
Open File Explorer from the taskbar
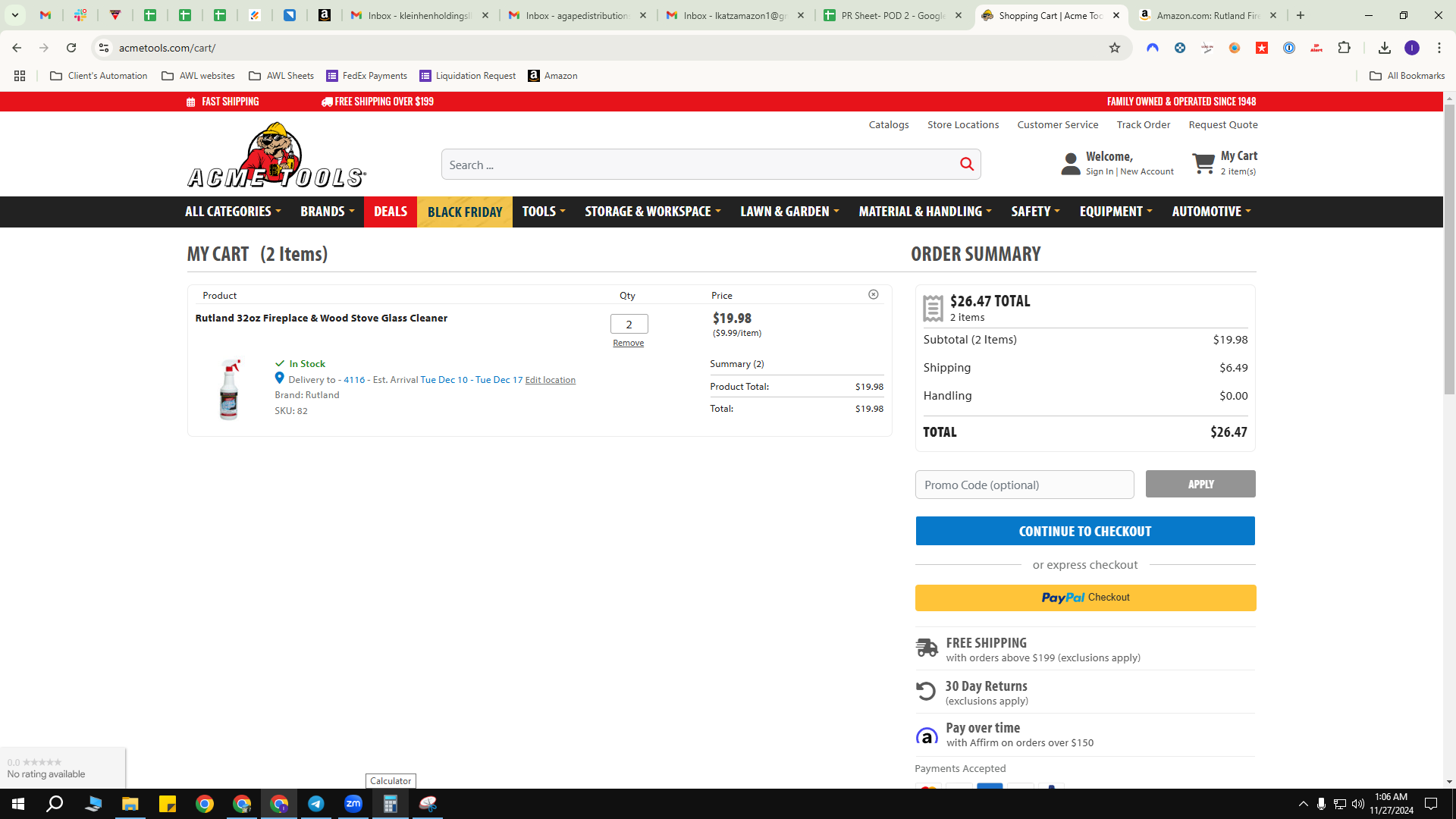click(x=130, y=804)
